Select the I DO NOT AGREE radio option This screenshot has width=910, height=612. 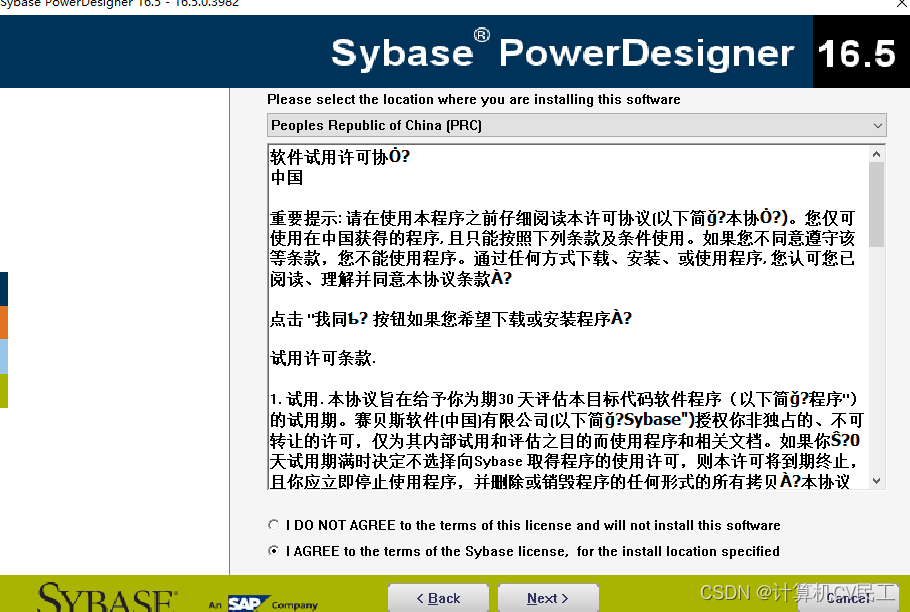pyautogui.click(x=274, y=525)
